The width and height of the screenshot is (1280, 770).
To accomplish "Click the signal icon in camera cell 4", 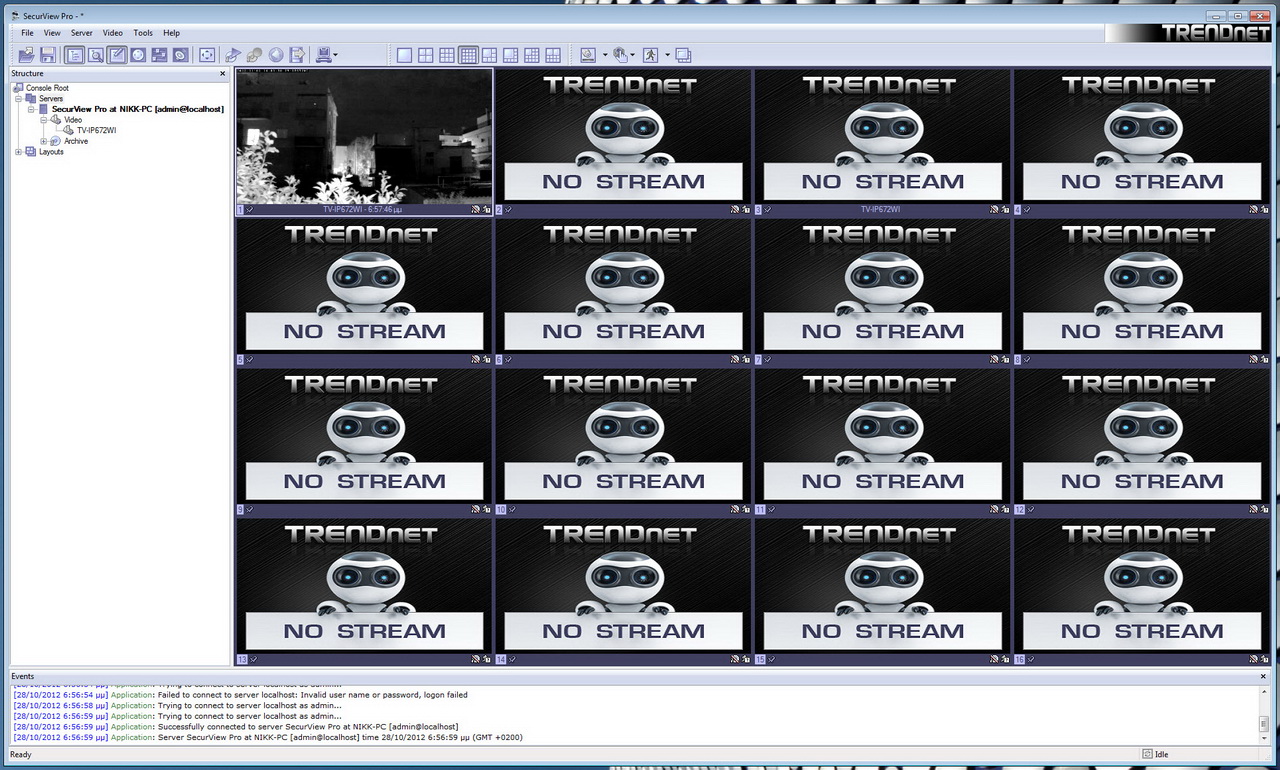I will (1253, 210).
